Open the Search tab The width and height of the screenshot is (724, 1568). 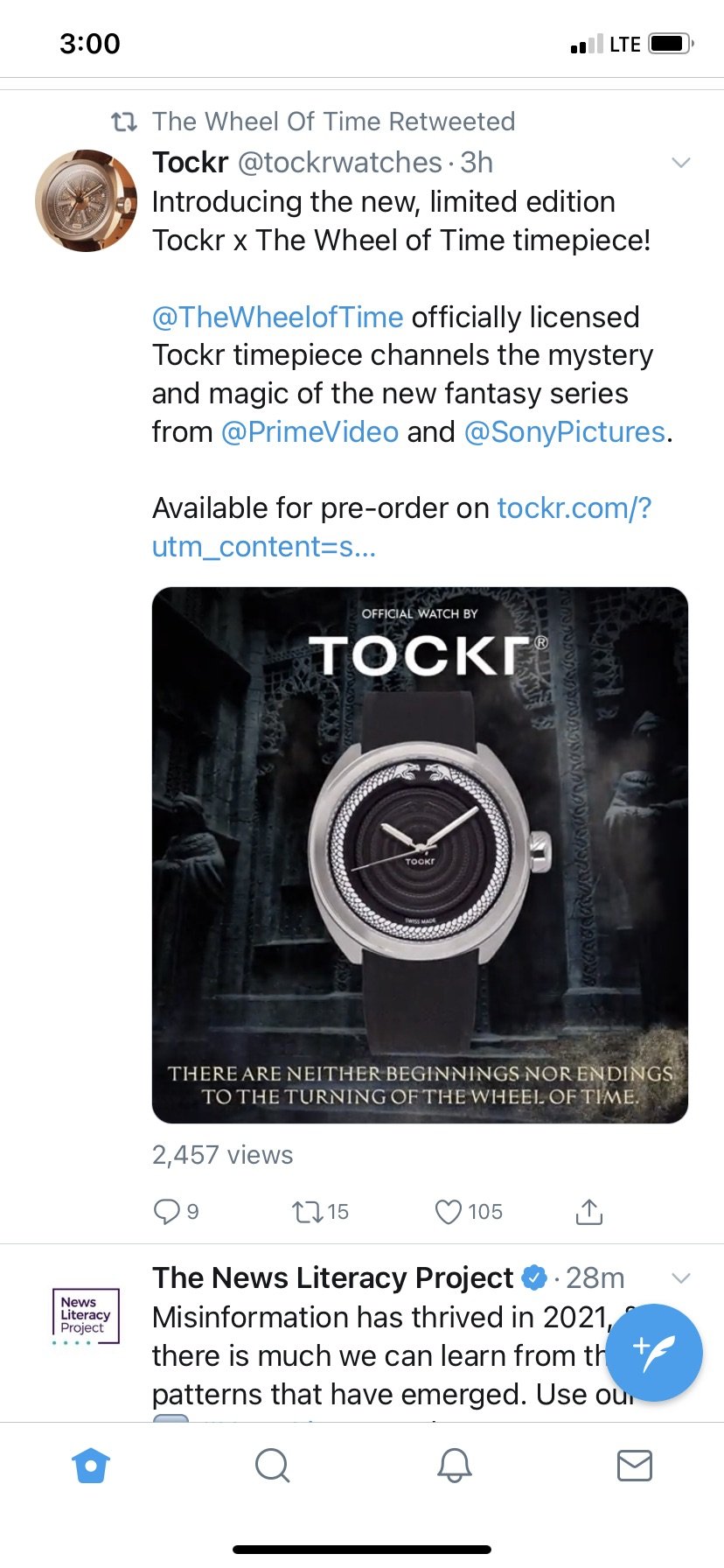[272, 1466]
